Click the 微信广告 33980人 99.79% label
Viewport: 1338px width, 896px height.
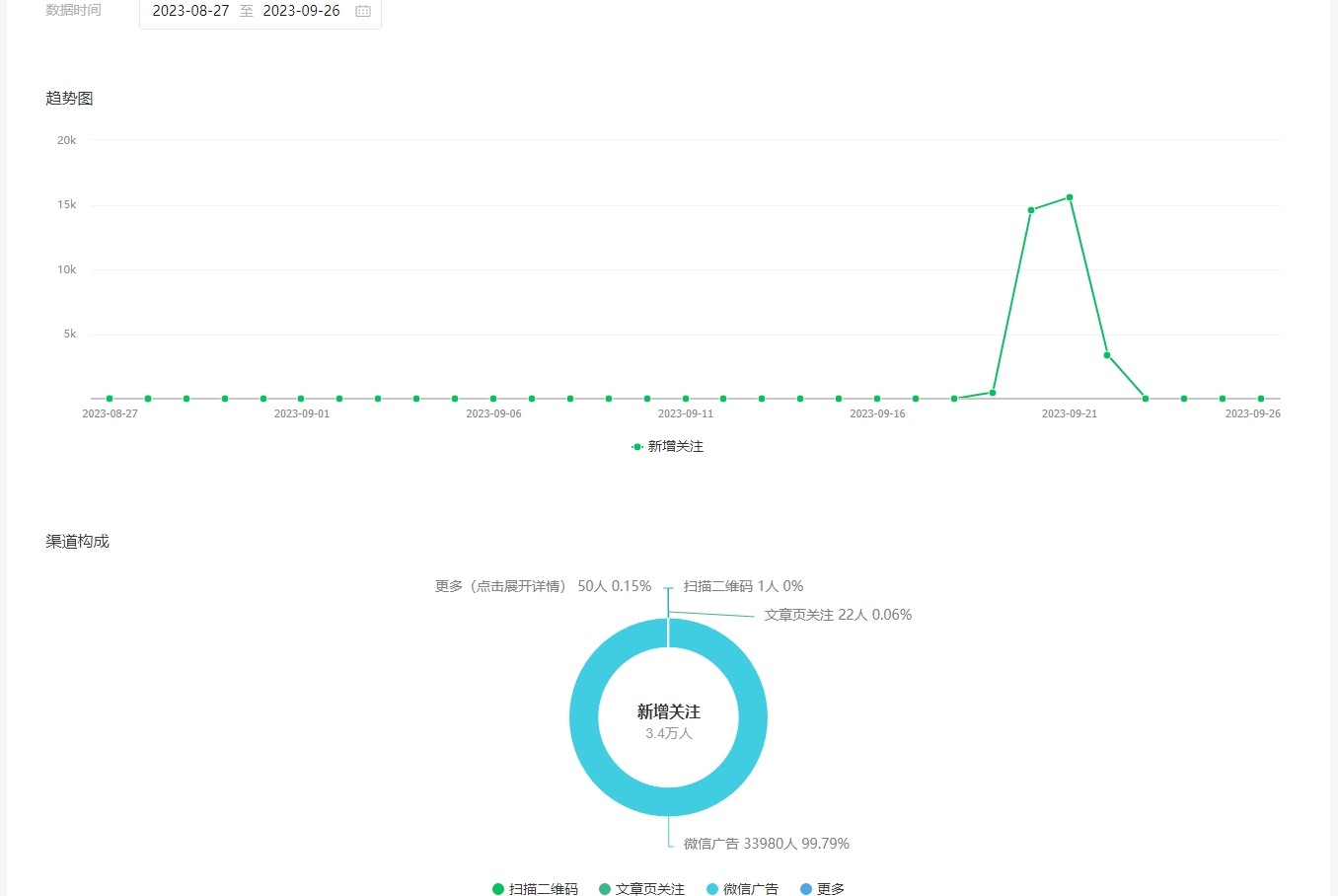click(x=766, y=844)
